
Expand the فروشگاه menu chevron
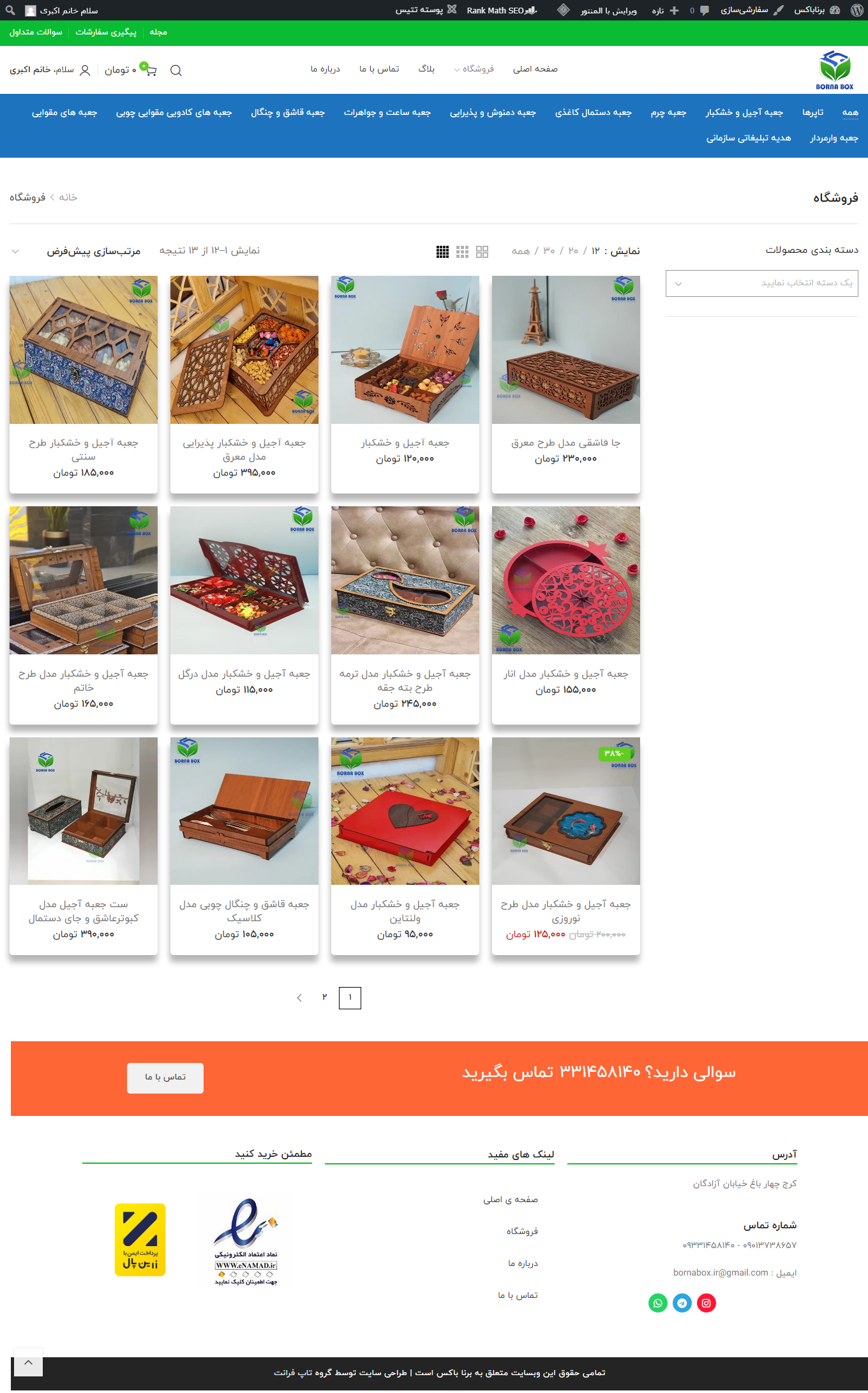pyautogui.click(x=457, y=70)
